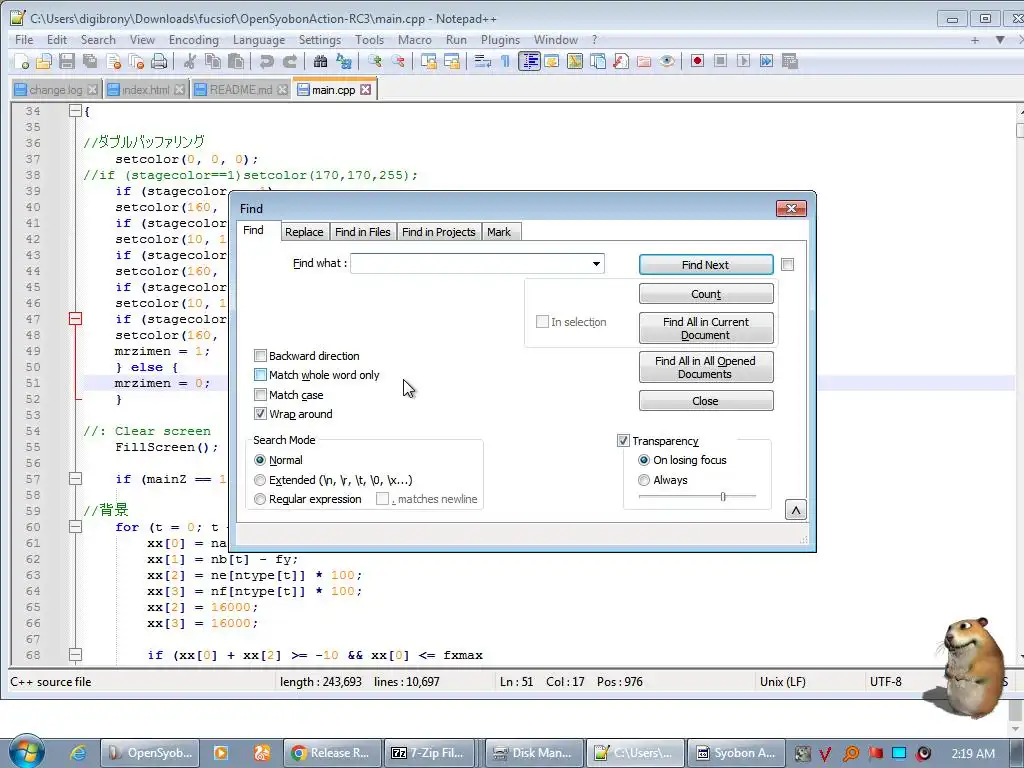The height and width of the screenshot is (768, 1024).
Task: Click the Count button
Action: click(x=706, y=294)
